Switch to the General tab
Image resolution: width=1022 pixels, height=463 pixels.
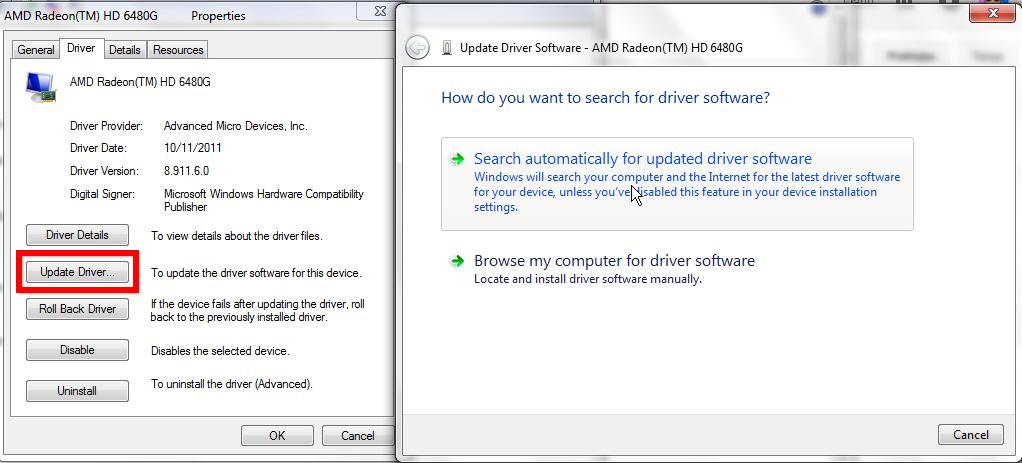(x=36, y=50)
